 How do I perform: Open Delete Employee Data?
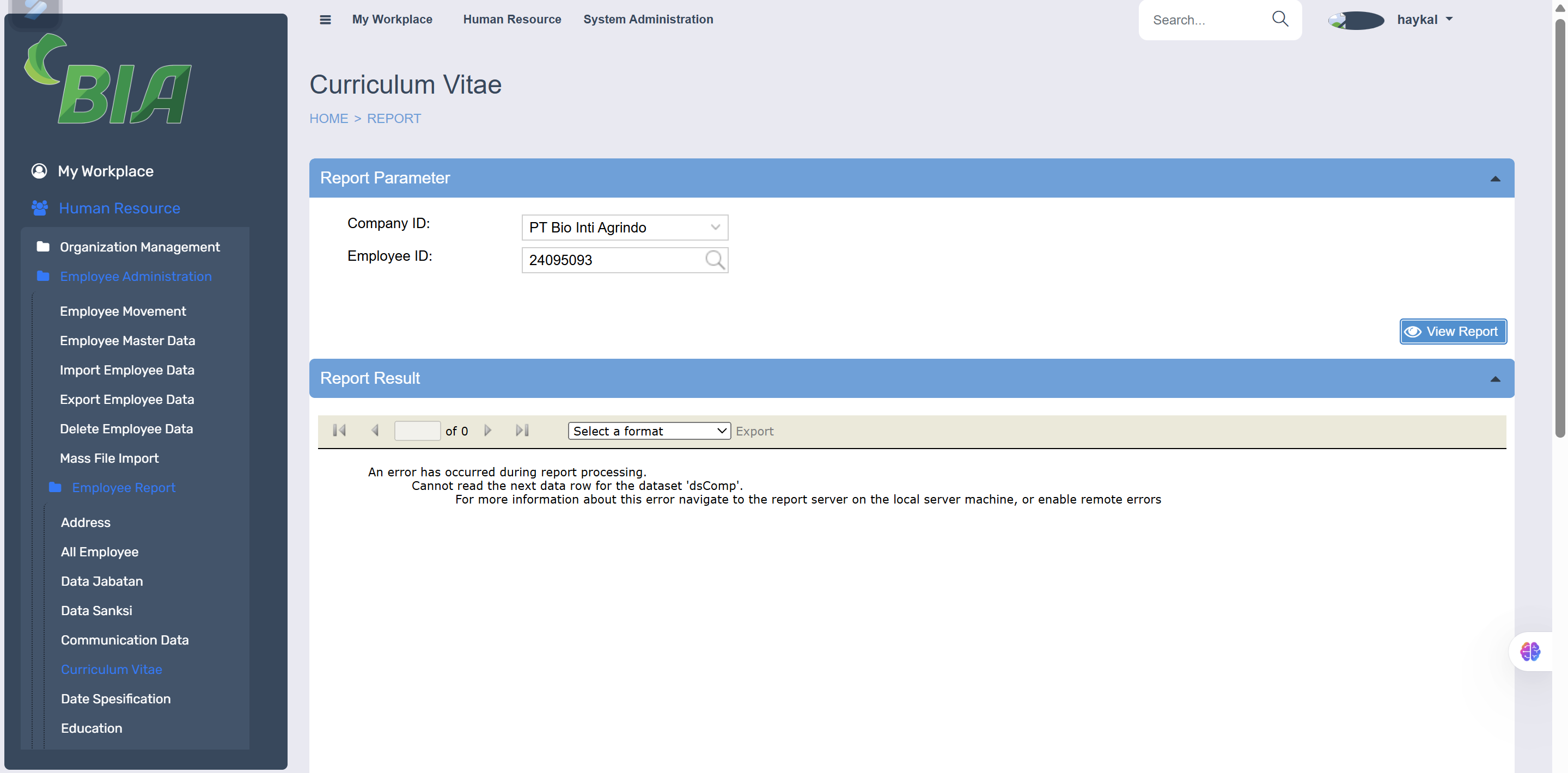[x=126, y=429]
